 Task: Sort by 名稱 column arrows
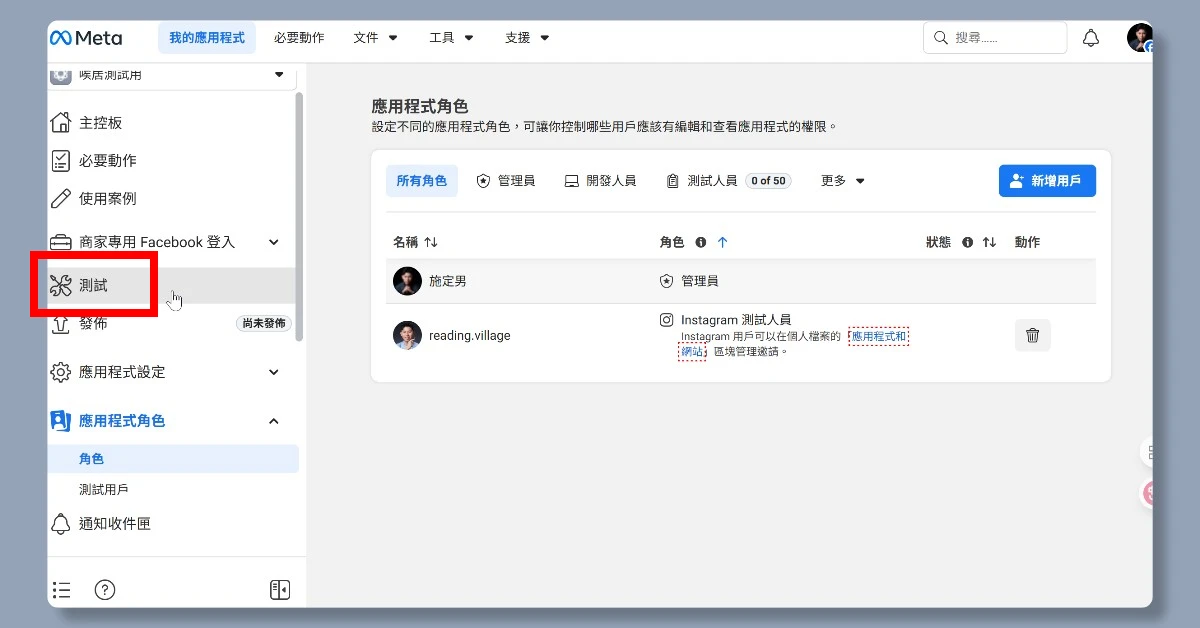(431, 242)
